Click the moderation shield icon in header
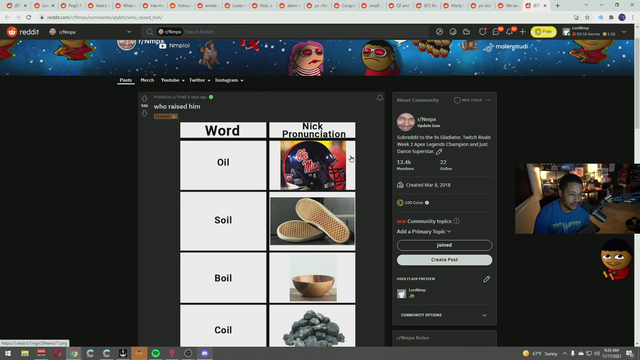The height and width of the screenshot is (360, 640). point(482,32)
